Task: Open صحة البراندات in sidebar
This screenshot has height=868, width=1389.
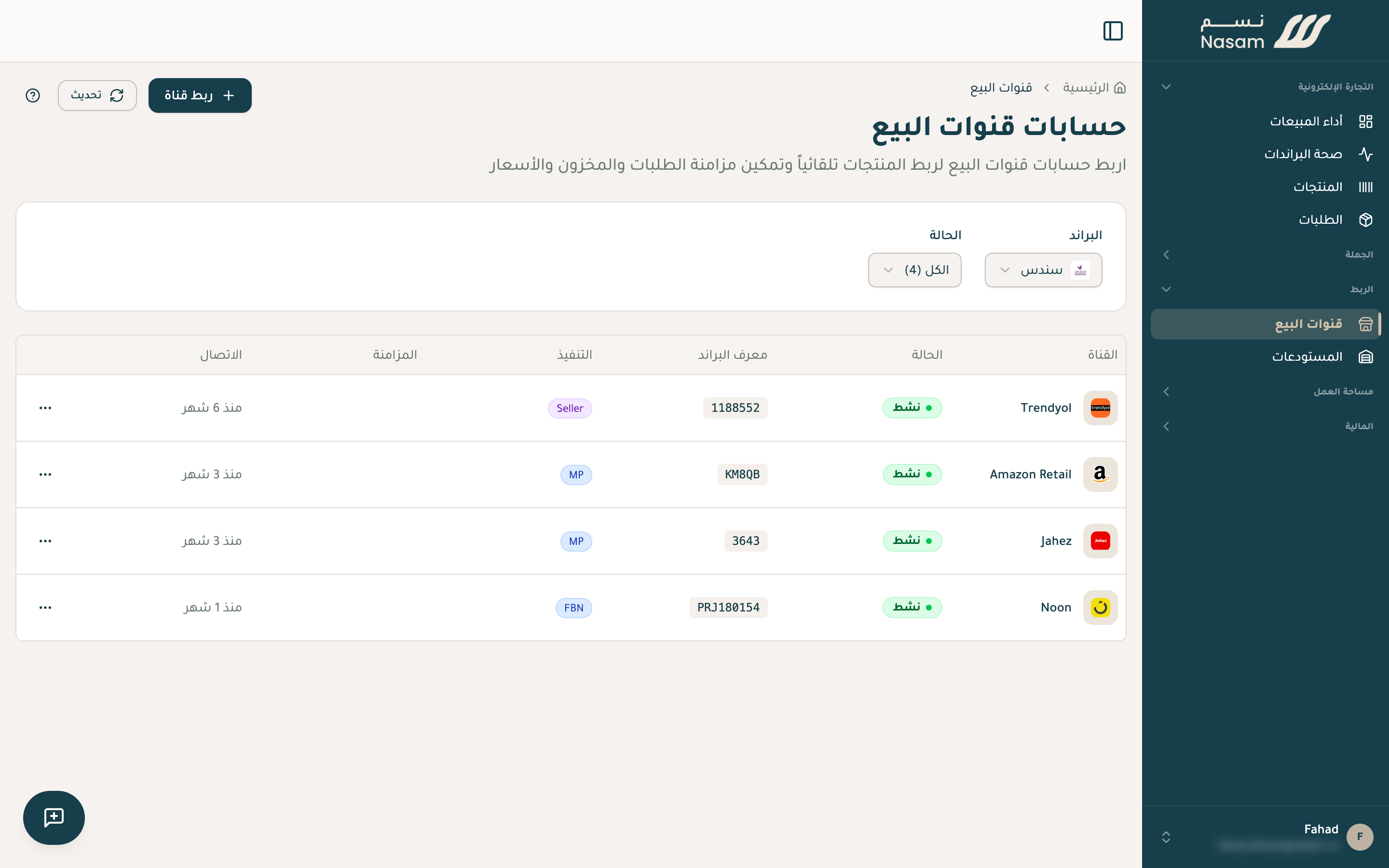Action: pos(1265,154)
